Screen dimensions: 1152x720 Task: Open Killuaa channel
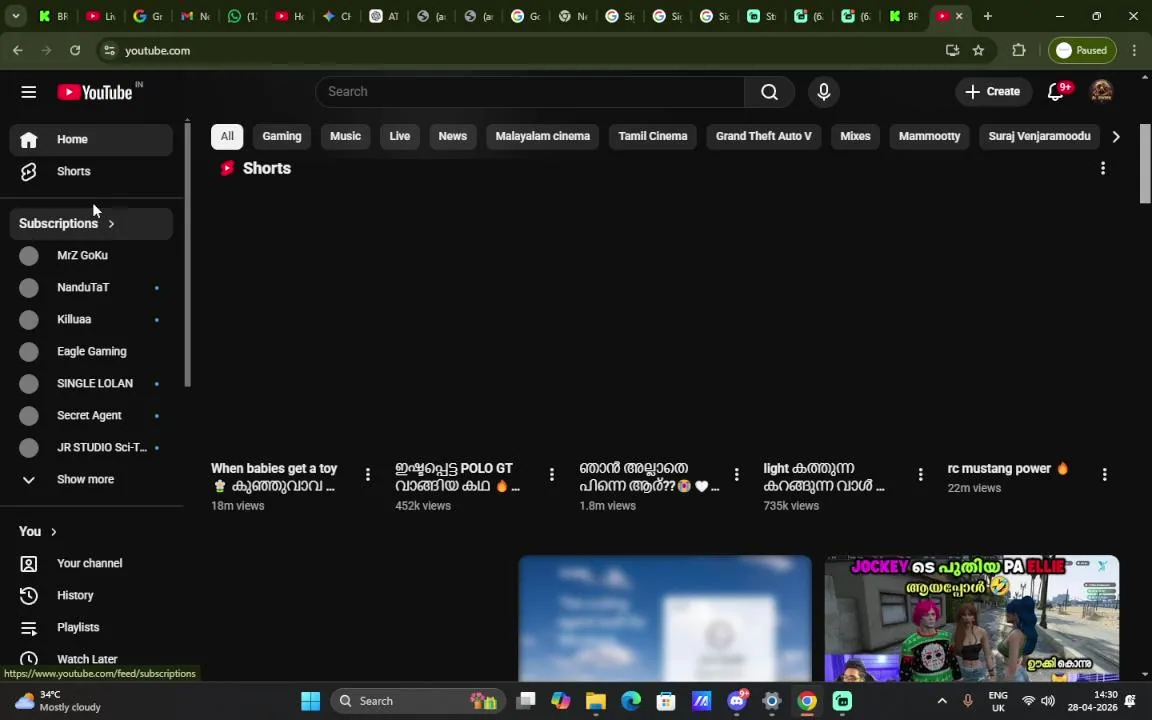pos(91,320)
